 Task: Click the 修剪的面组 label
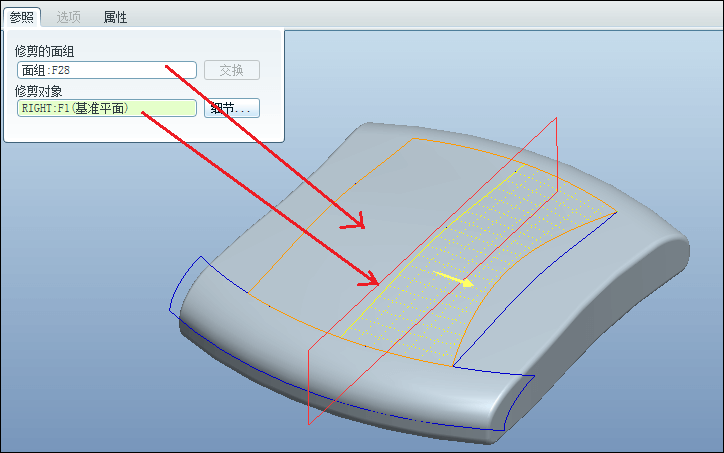(x=44, y=51)
